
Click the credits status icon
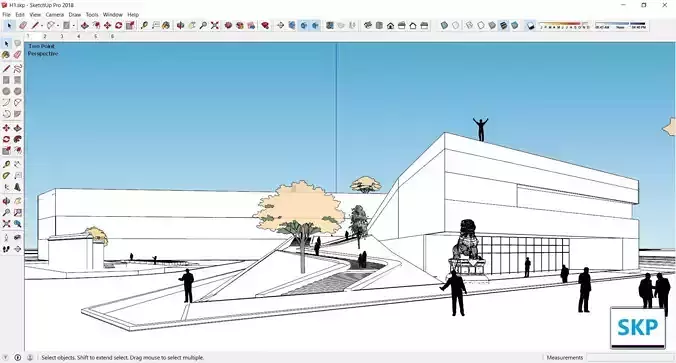[18, 357]
